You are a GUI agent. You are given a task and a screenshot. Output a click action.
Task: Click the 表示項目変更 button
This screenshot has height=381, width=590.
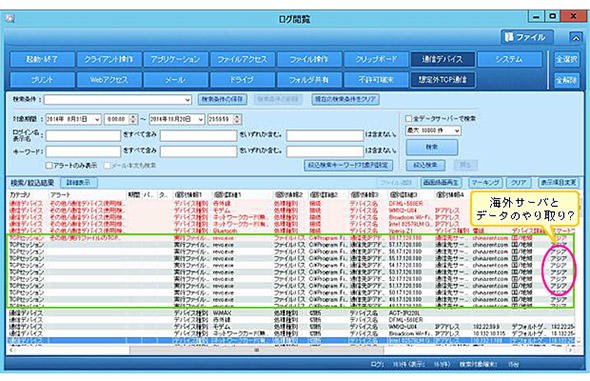(x=558, y=182)
